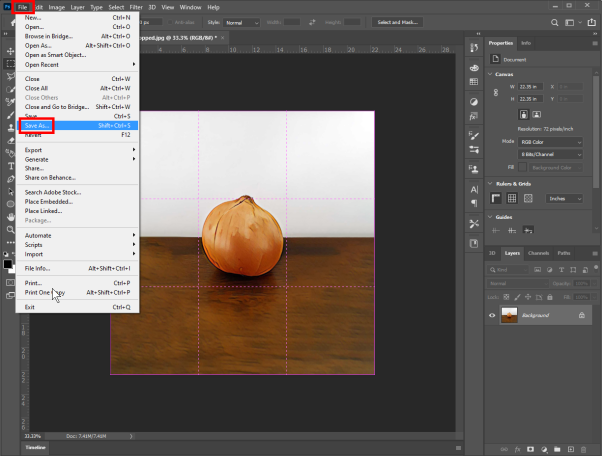Choose Place Embedded in File menu
The width and height of the screenshot is (602, 456).
[77, 202]
